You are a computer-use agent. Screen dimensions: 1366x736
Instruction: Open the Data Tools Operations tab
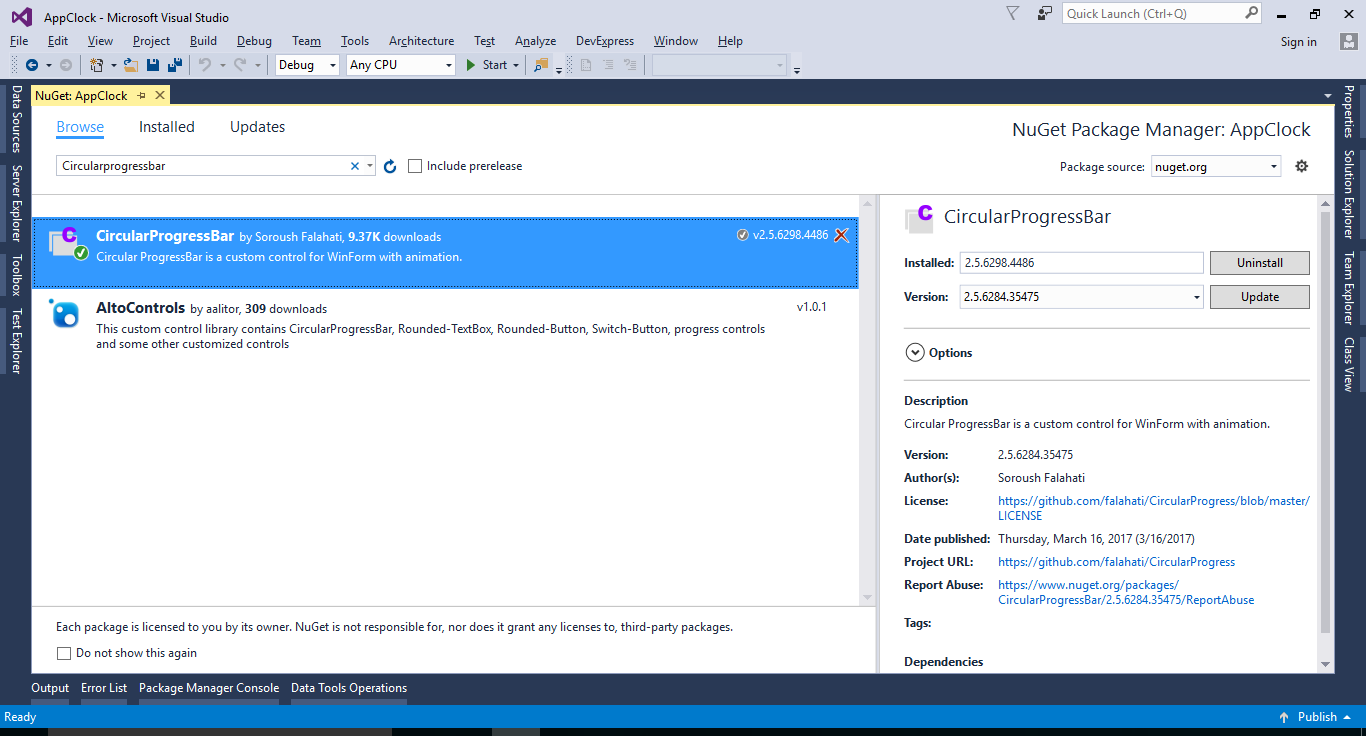pyautogui.click(x=349, y=688)
